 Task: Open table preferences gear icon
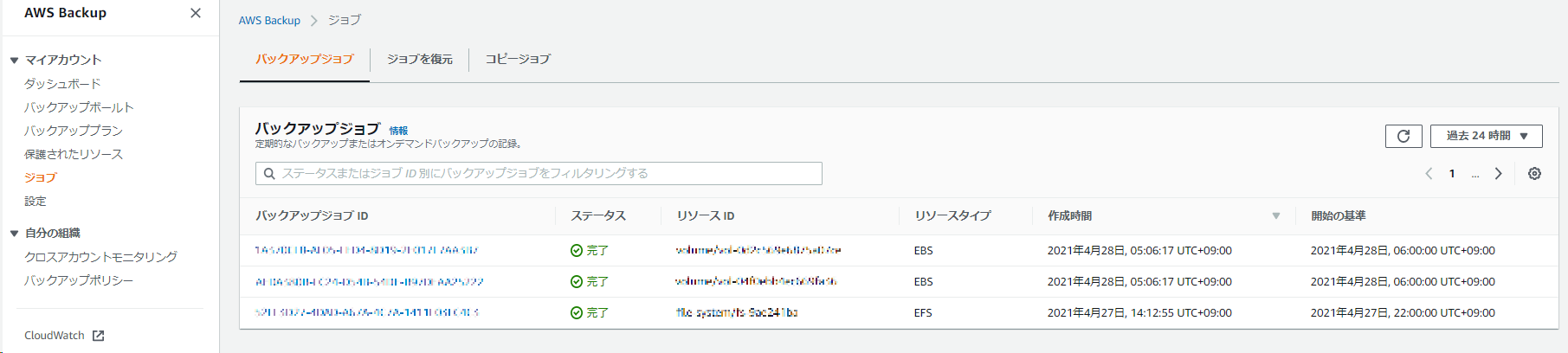[x=1534, y=174]
